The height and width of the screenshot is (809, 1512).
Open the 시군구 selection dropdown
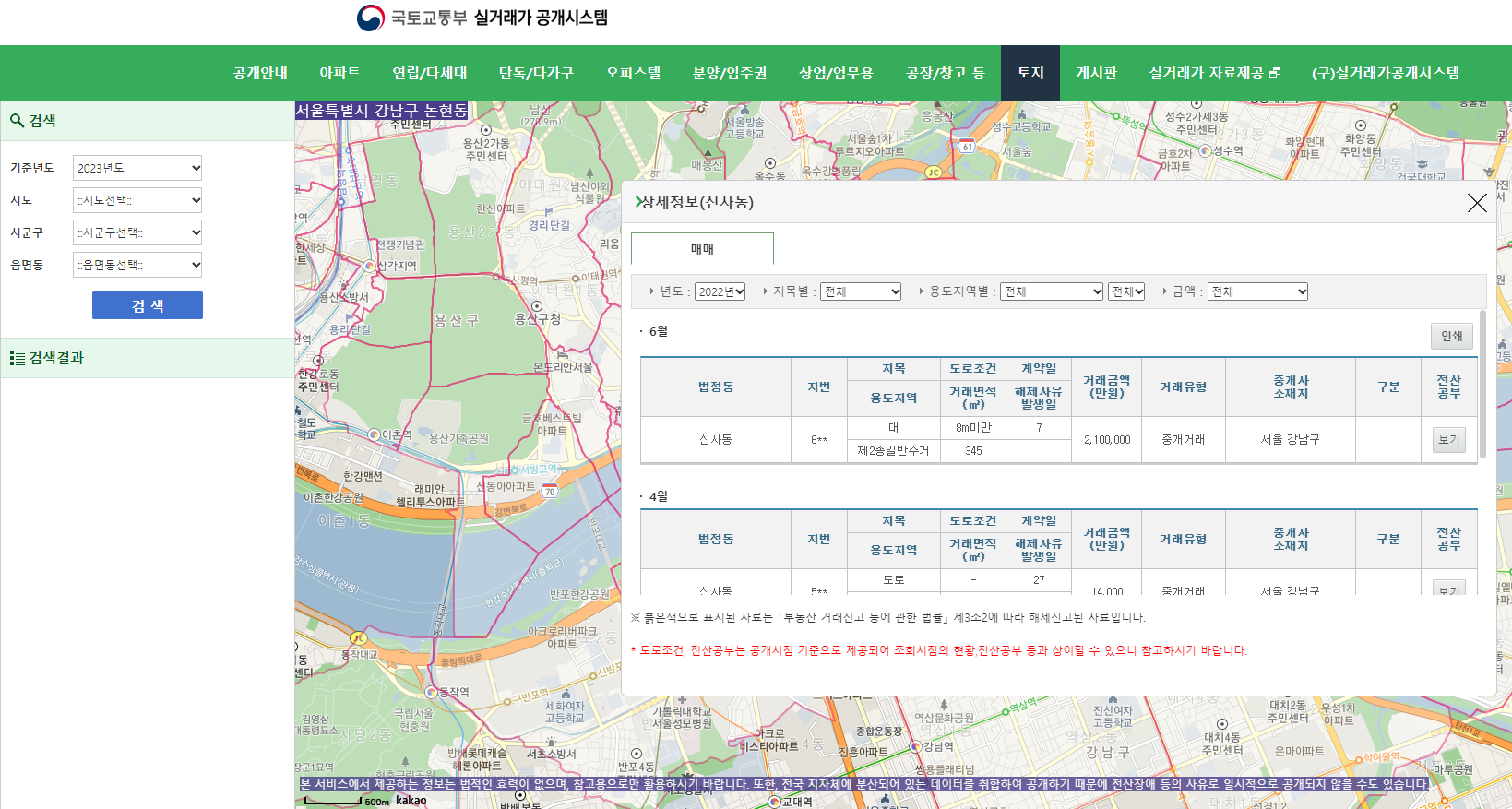[137, 232]
